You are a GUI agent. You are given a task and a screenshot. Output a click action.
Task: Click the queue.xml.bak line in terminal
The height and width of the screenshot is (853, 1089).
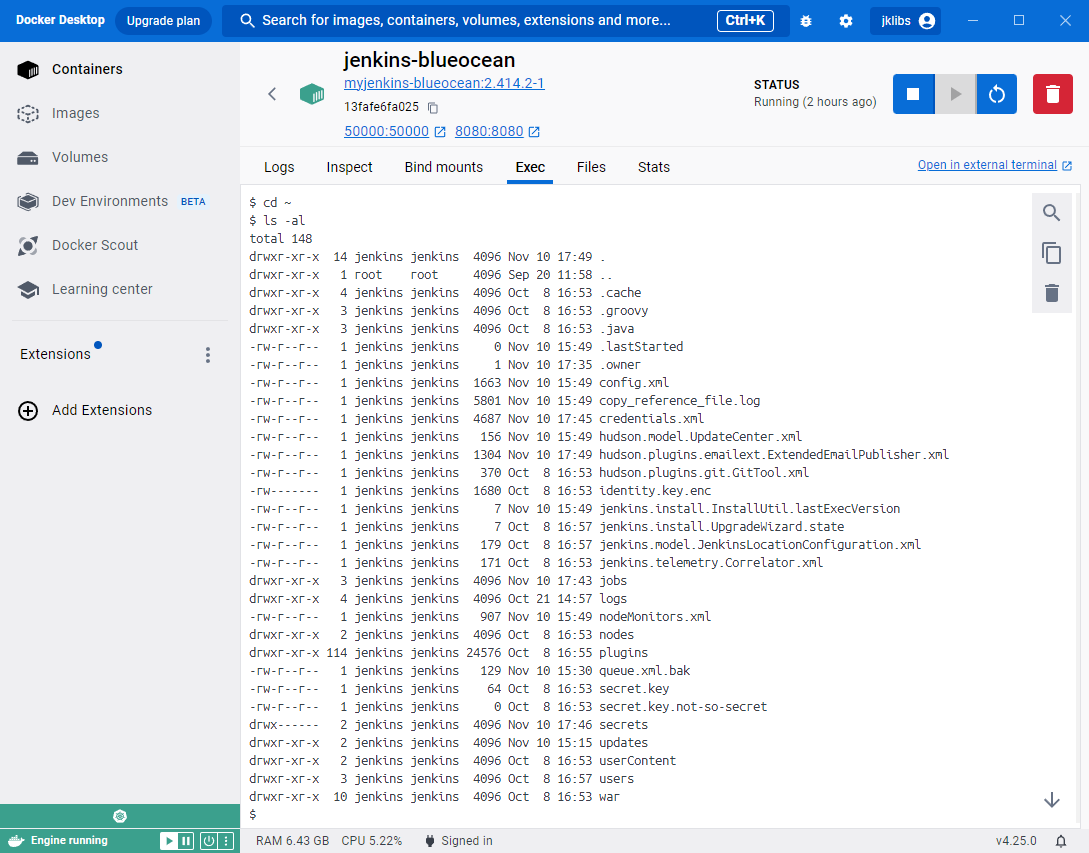(x=469, y=671)
